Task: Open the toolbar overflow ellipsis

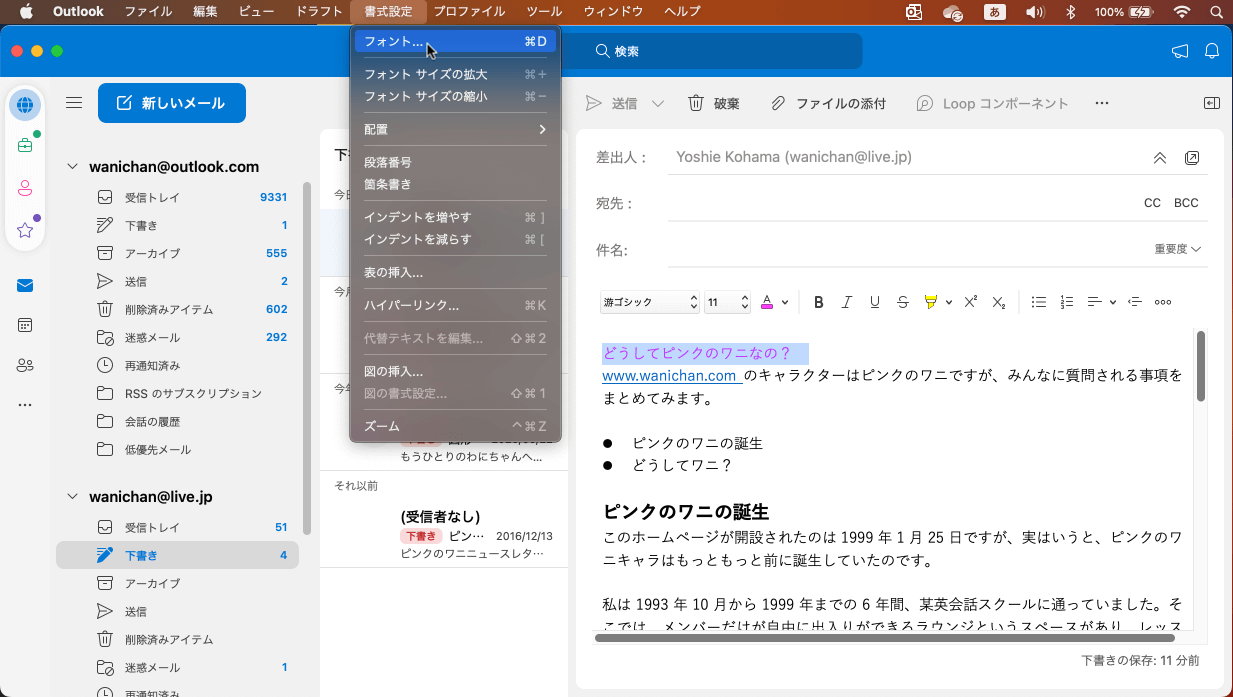Action: point(1102,103)
